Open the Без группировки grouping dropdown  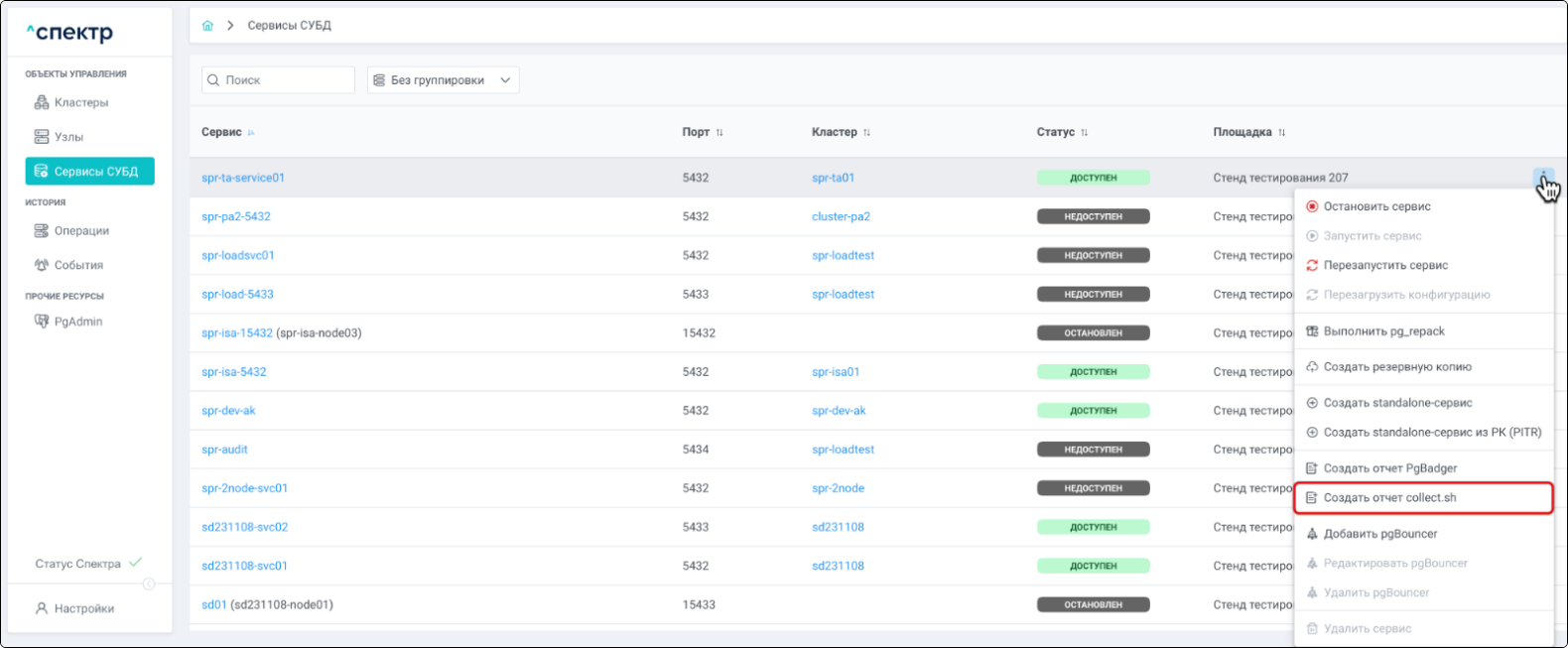click(443, 80)
